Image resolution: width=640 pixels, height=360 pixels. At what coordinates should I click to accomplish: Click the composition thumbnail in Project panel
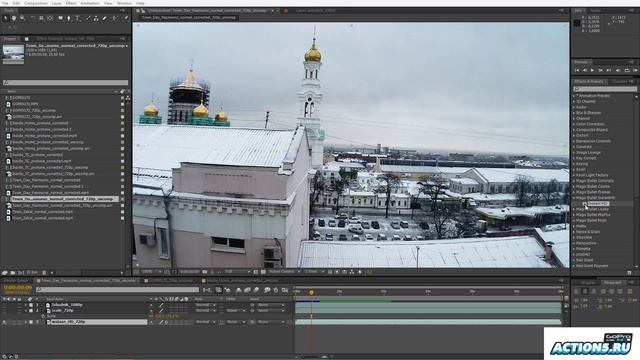tap(13, 54)
